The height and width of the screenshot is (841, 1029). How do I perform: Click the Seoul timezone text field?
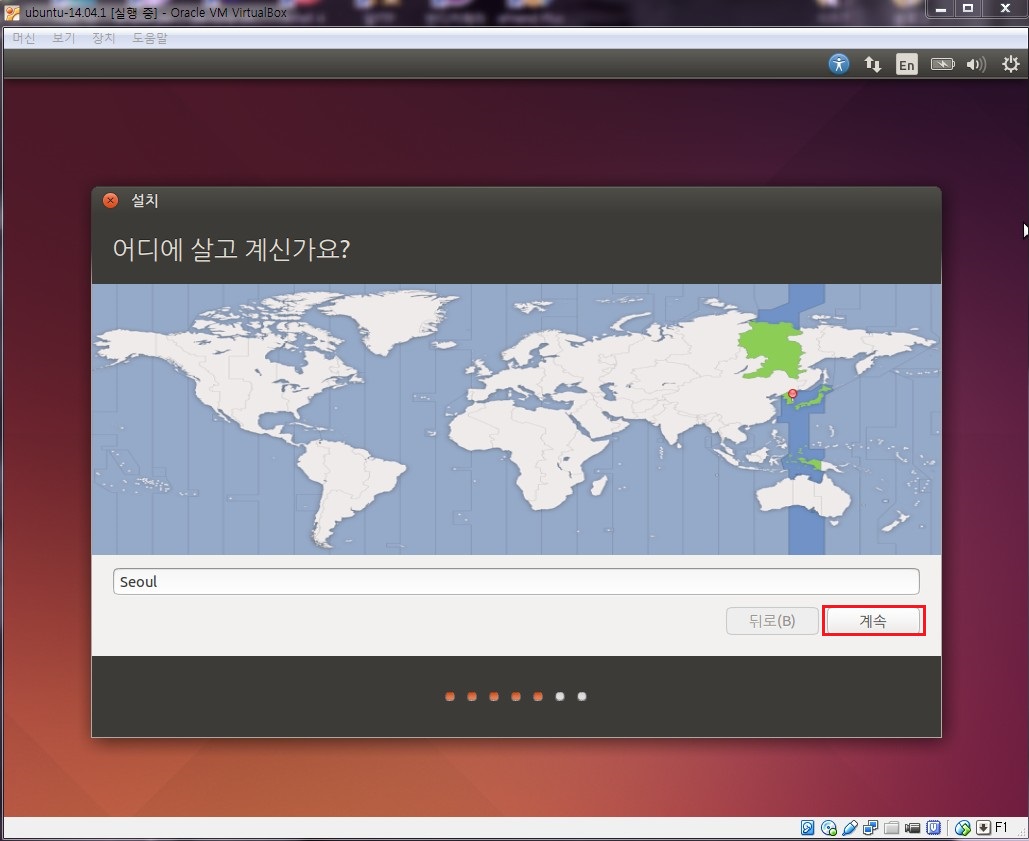pyautogui.click(x=515, y=582)
